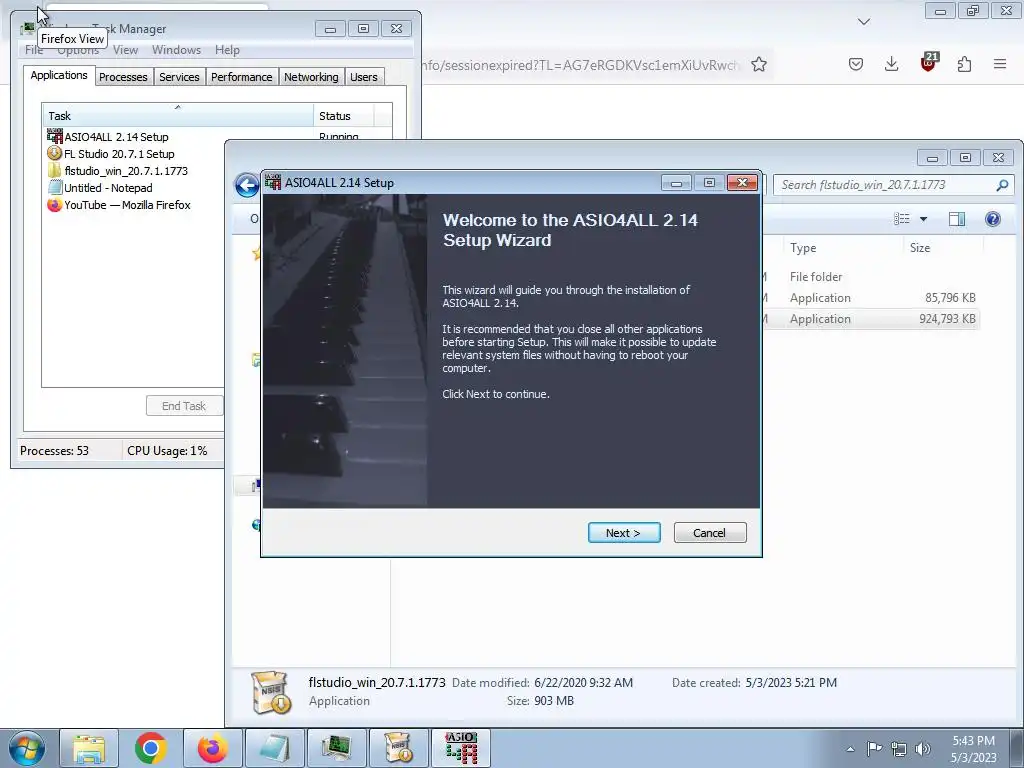Sort tasks by the Task column header
This screenshot has width=1024, height=768.
click(178, 116)
